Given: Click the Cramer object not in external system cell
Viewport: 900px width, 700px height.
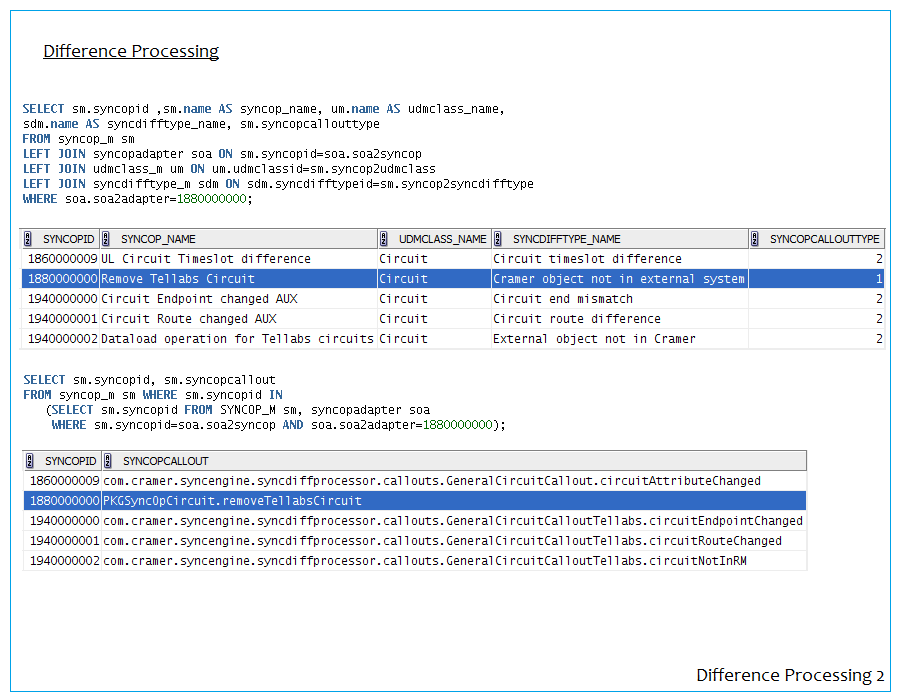Looking at the screenshot, I should tap(618, 279).
